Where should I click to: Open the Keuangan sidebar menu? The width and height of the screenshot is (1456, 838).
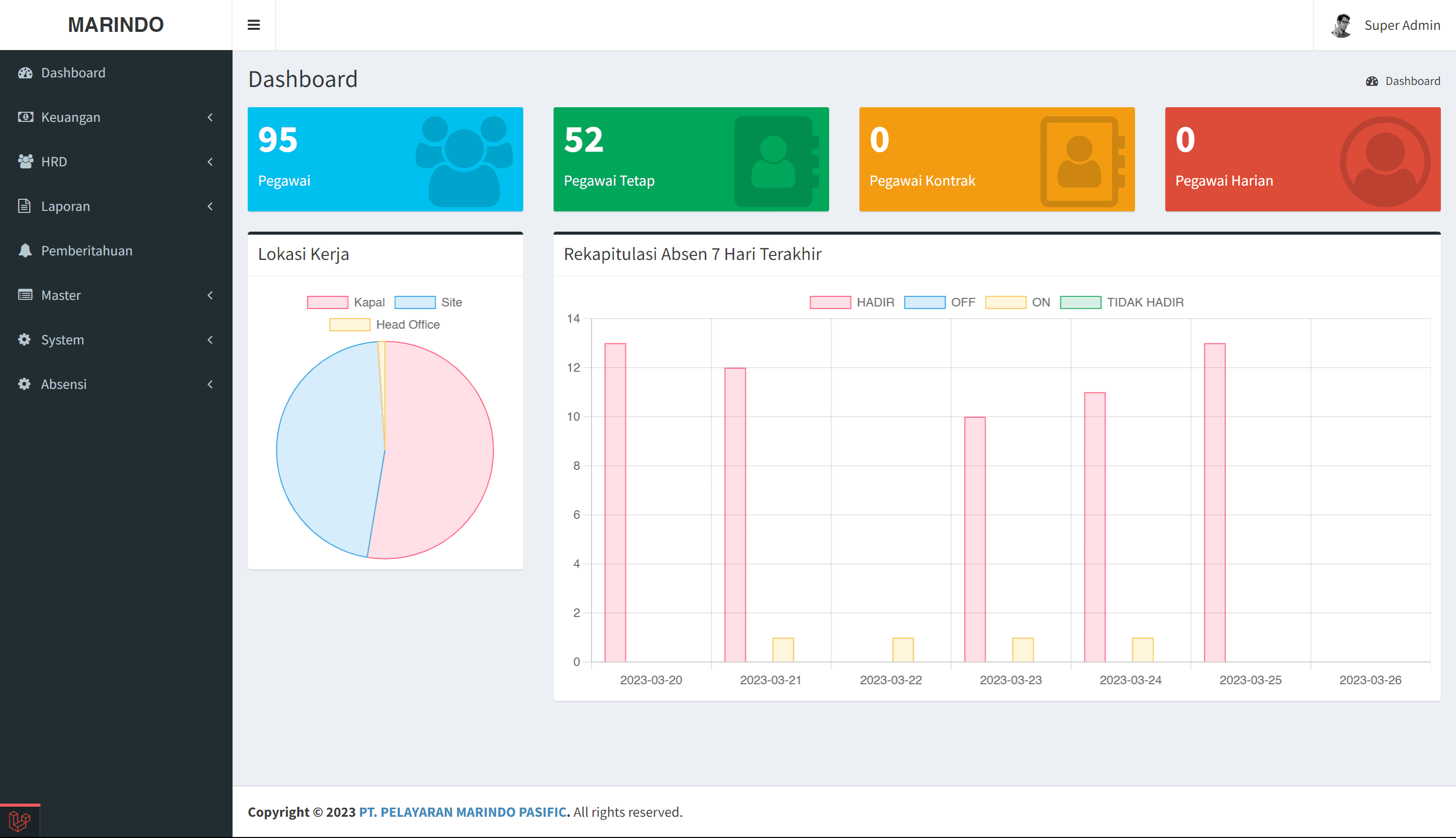click(71, 117)
